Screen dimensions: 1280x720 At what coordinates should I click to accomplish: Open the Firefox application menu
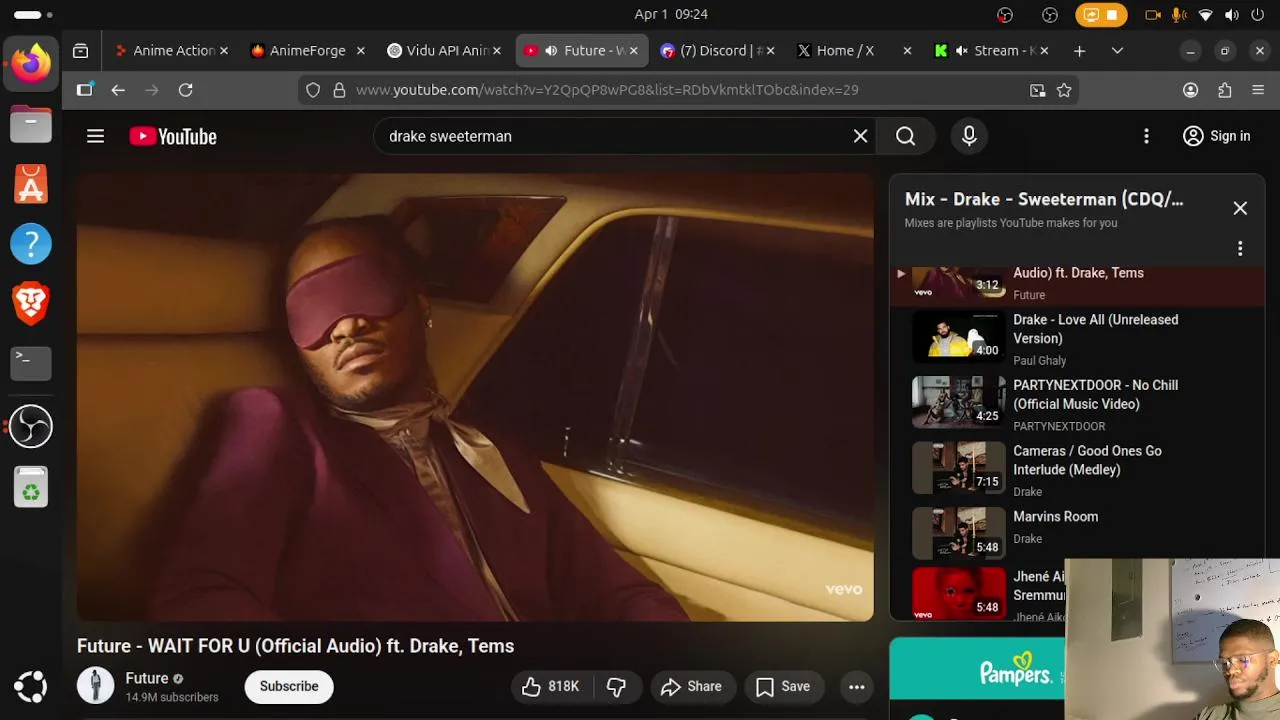tap(1259, 90)
